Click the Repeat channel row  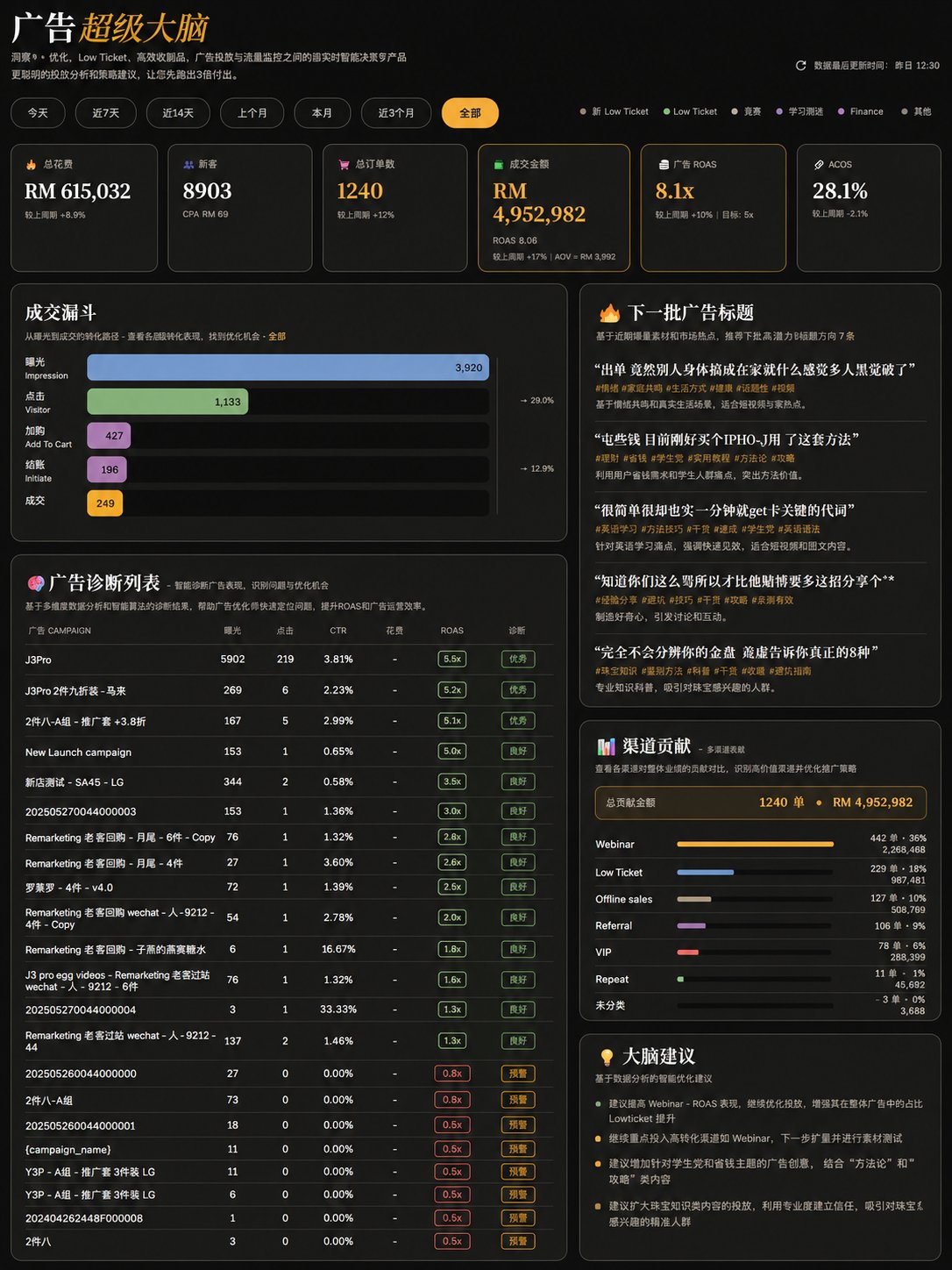tap(760, 979)
